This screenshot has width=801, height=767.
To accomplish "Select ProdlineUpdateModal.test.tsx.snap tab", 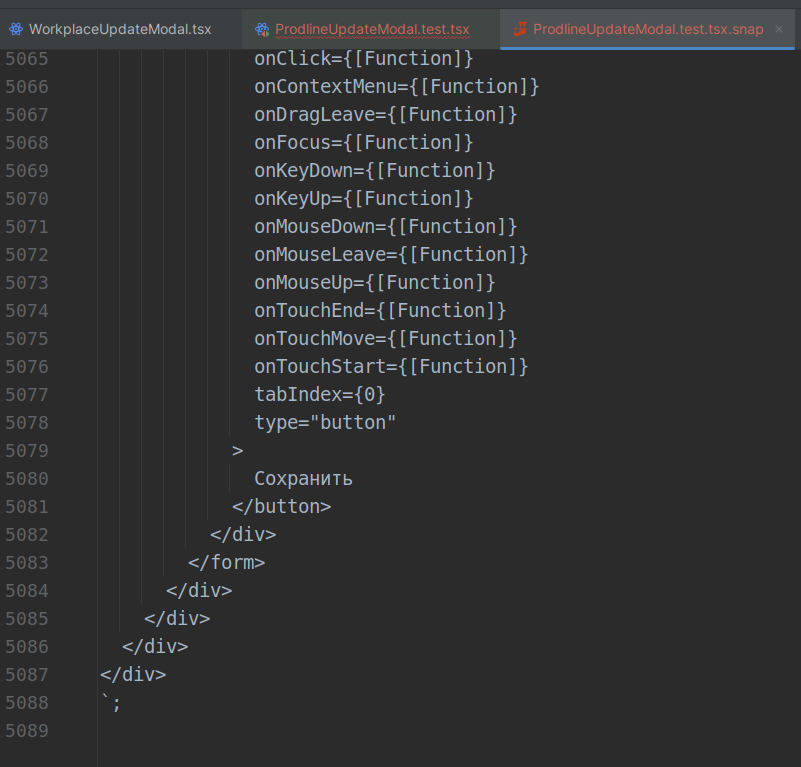I will coord(648,29).
